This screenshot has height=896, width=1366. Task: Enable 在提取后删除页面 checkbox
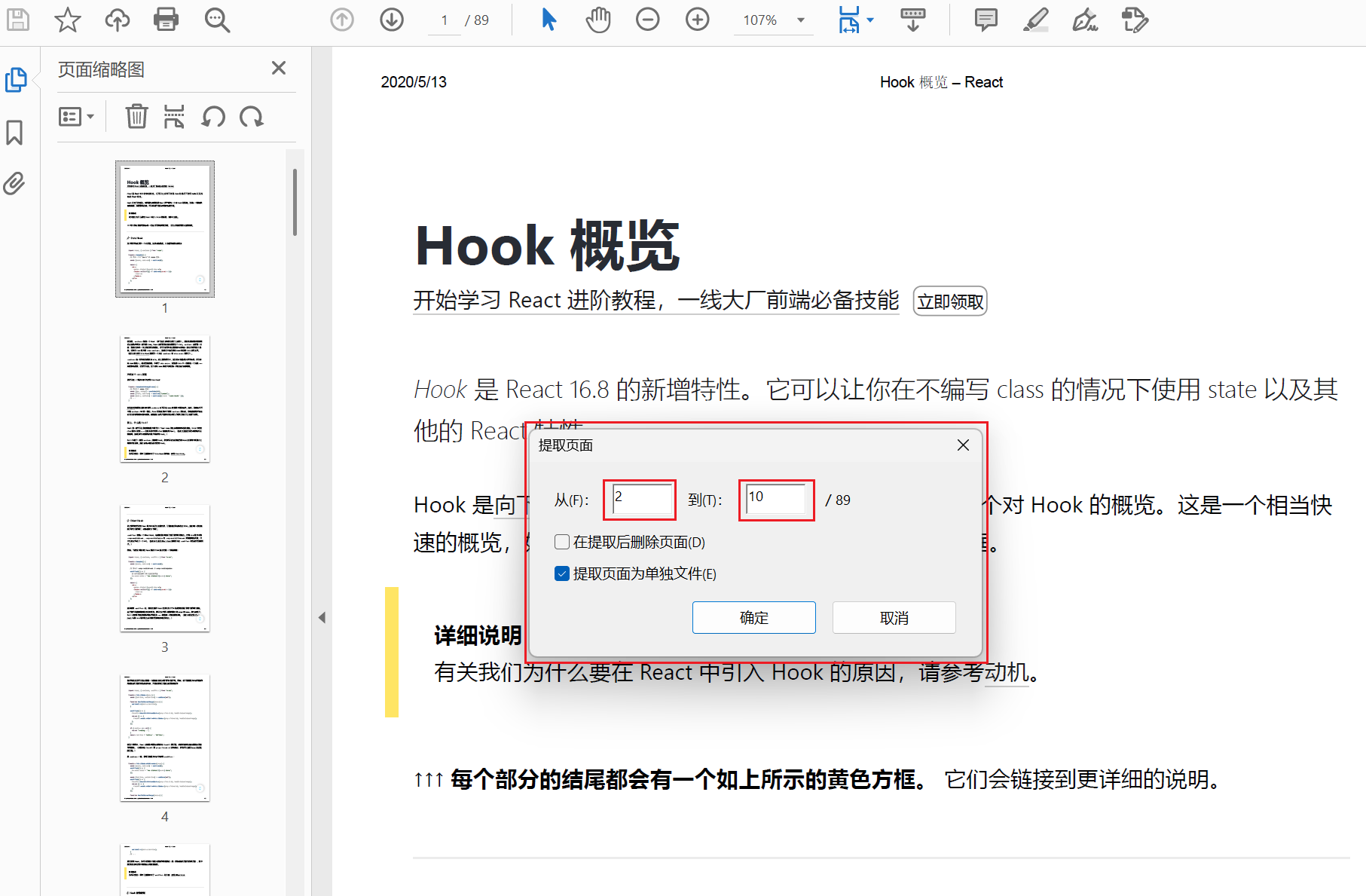point(562,541)
